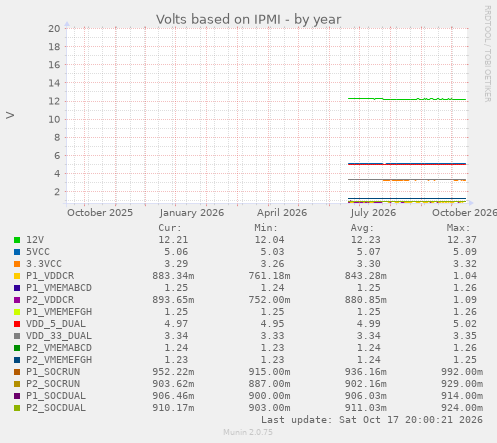Select the VDD_5_DUAL legend label
This screenshot has width=497, height=443.
click(56, 324)
